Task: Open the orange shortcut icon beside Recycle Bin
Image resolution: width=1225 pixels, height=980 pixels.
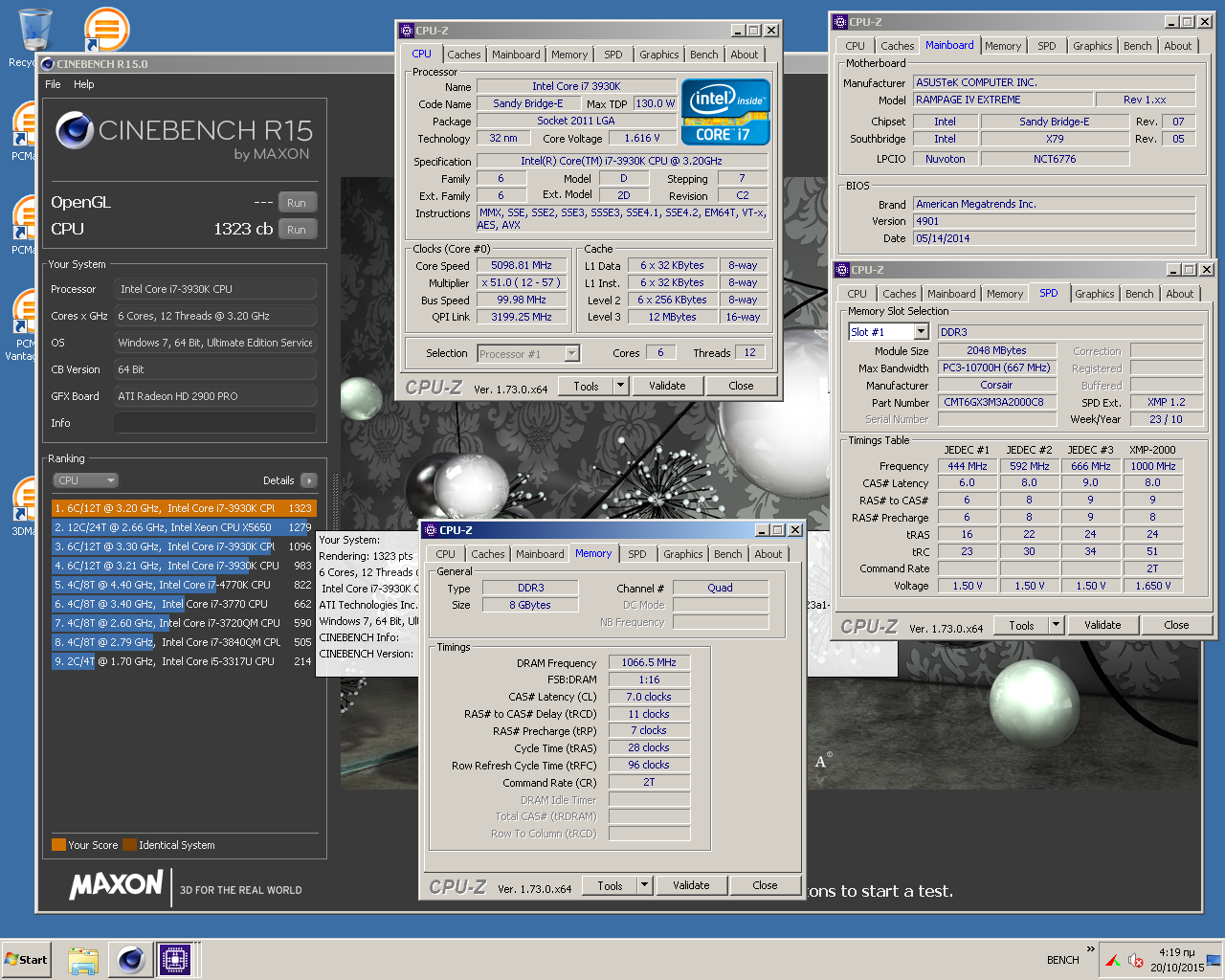Action: point(106,29)
